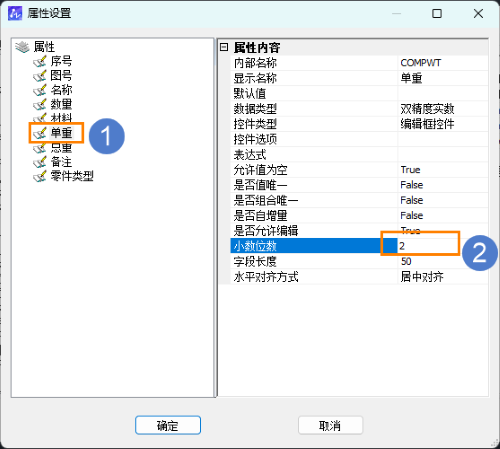The image size is (500, 449).
Task: Click the empty 控件选项 value cell
Action: (443, 139)
